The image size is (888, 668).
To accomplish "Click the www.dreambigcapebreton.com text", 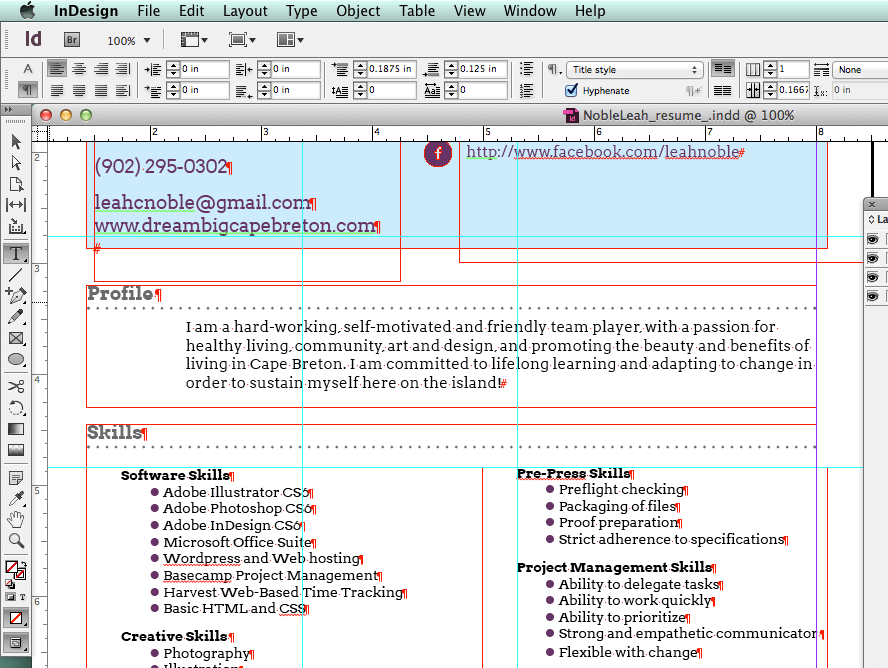I will point(234,226).
